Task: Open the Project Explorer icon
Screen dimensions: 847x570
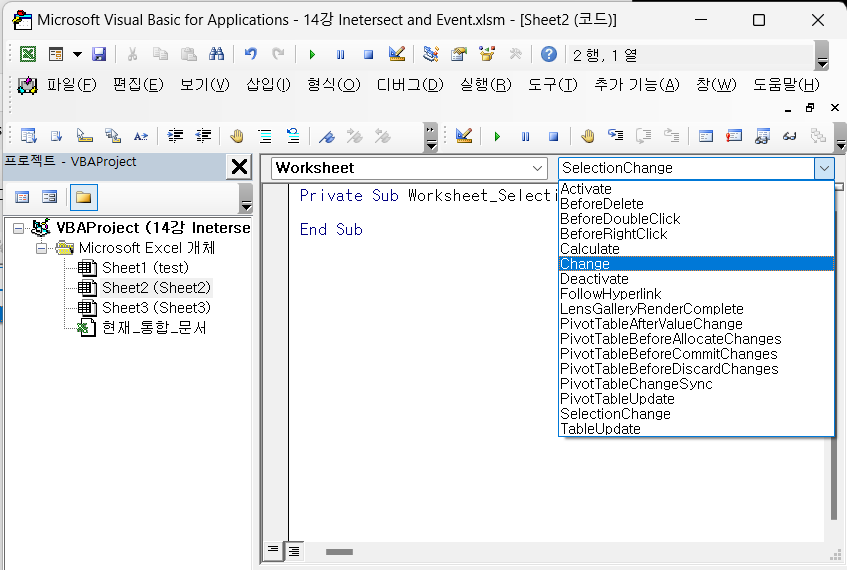Action: pyautogui.click(x=431, y=55)
